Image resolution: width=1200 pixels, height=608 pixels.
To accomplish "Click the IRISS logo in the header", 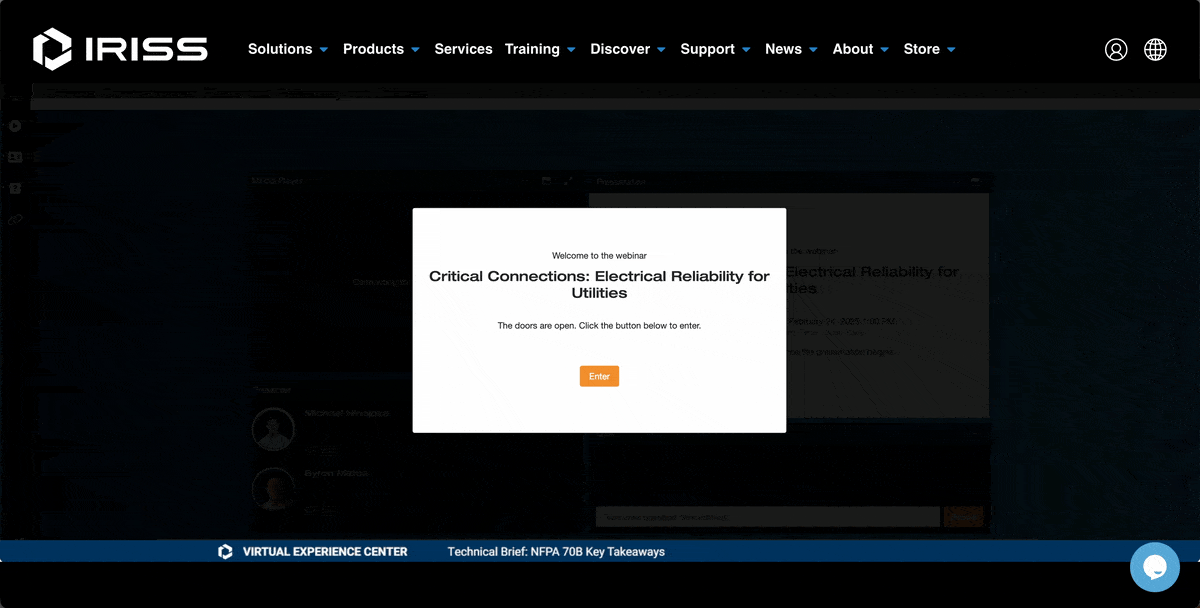I will coord(120,48).
